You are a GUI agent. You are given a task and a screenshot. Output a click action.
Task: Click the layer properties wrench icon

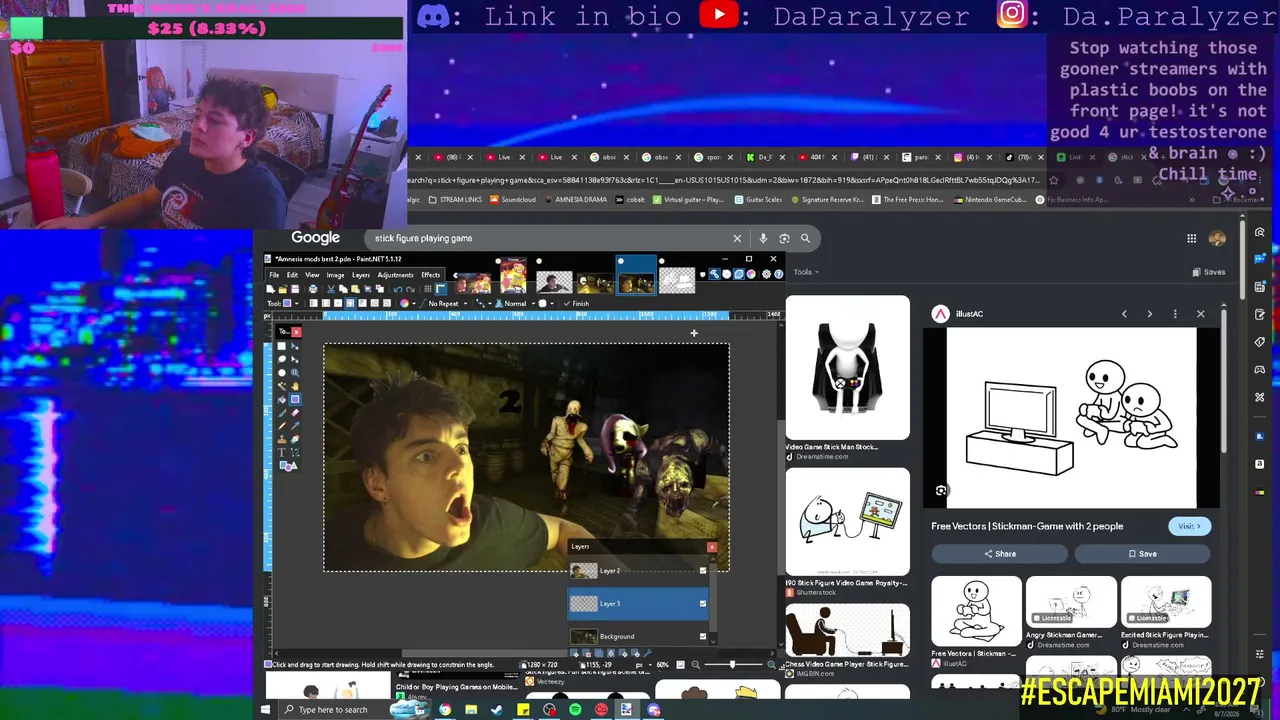tap(648, 654)
